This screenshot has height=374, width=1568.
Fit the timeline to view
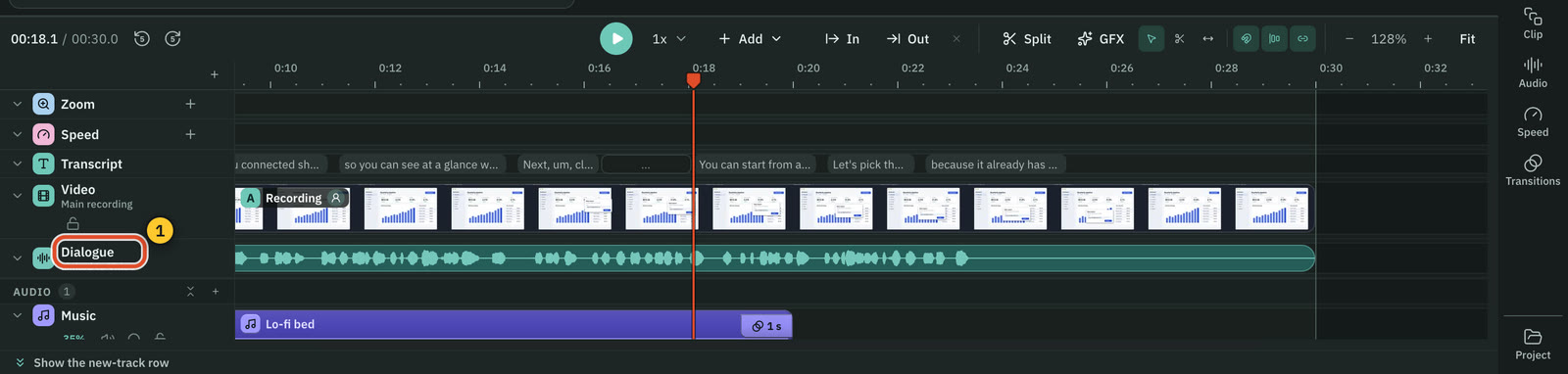click(x=1467, y=39)
